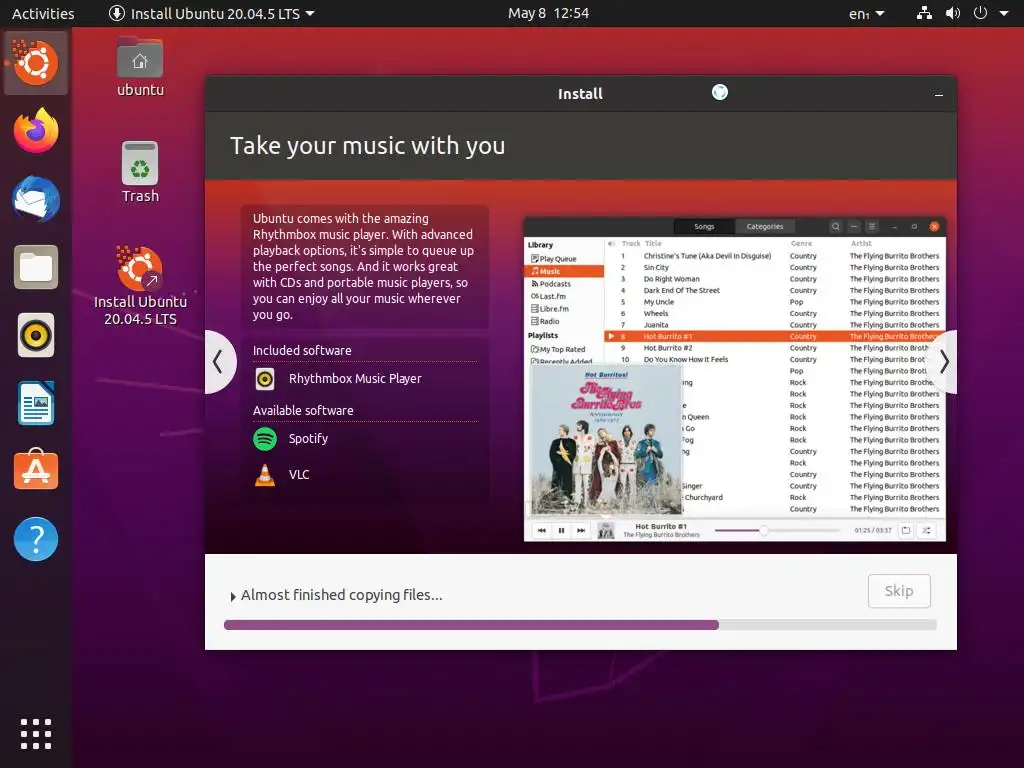
Task: Click the song row Hot Burrito #1
Action: pyautogui.click(x=775, y=336)
